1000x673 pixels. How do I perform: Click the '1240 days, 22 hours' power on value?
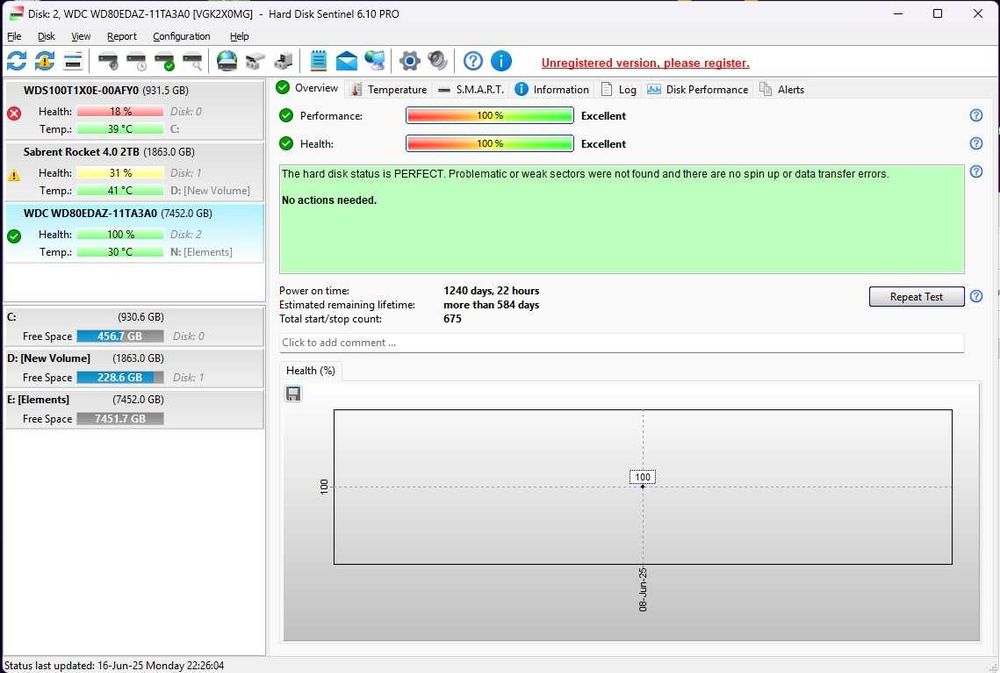point(491,291)
